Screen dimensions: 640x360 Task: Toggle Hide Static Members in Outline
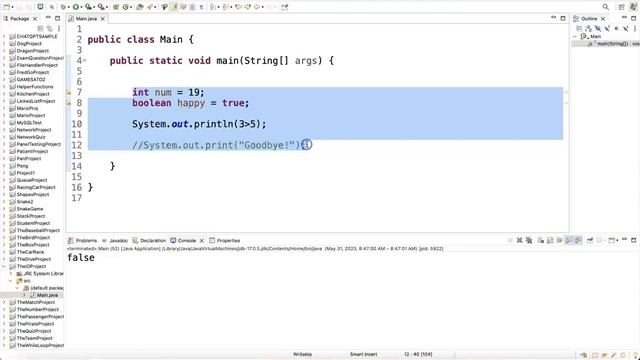607,28
